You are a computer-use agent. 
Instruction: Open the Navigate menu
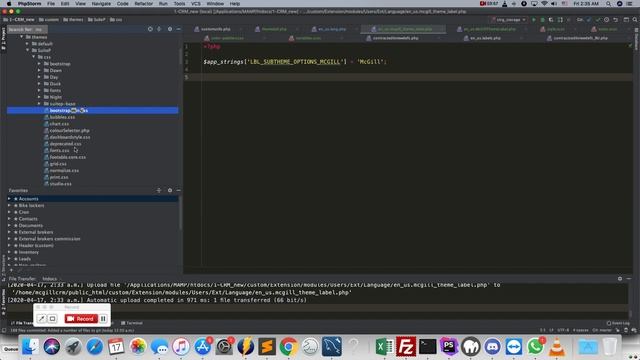pyautogui.click(x=101, y=4)
